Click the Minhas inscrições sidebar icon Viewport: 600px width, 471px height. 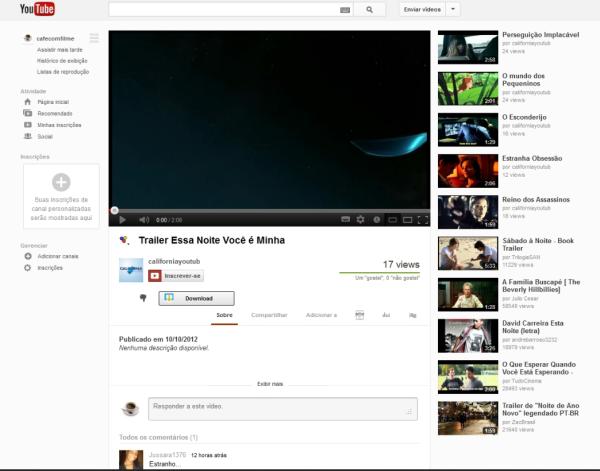(28, 125)
